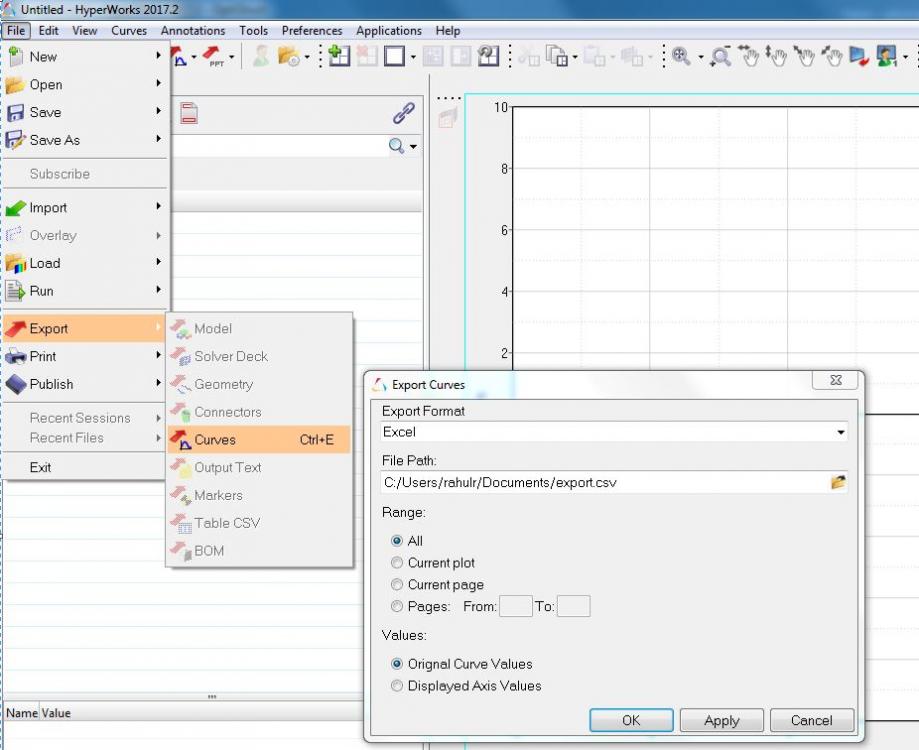The image size is (919, 750).
Task: Choose Curves in the Export submenu
Action: 258,439
